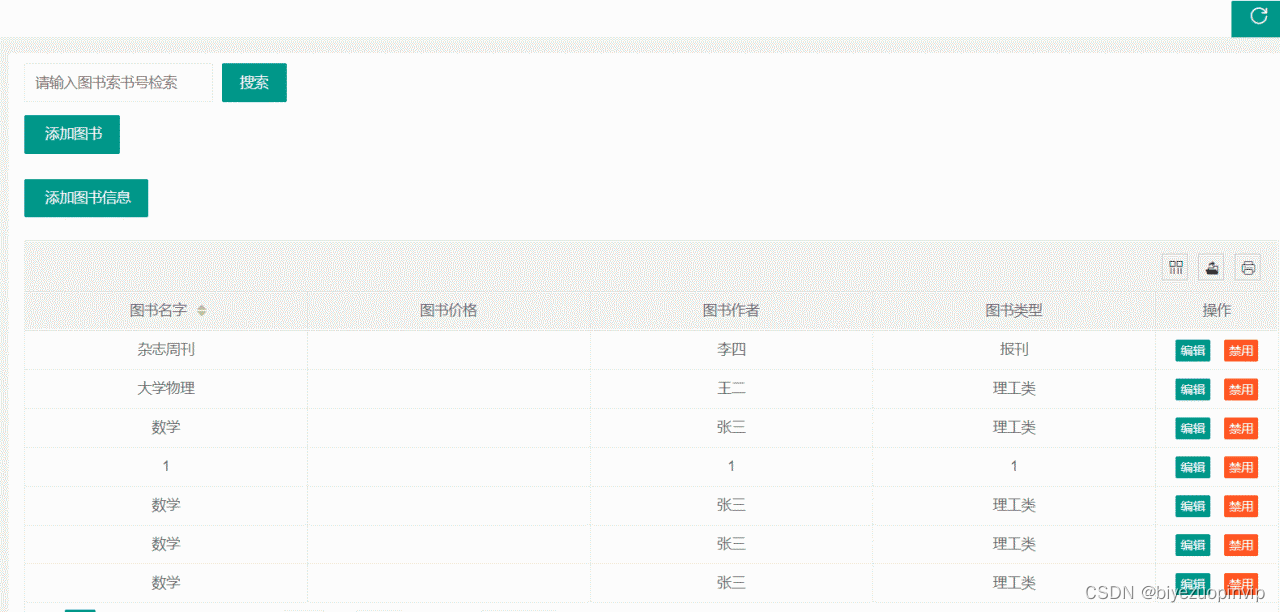
Task: Click the 操作 column header
Action: (x=1217, y=310)
